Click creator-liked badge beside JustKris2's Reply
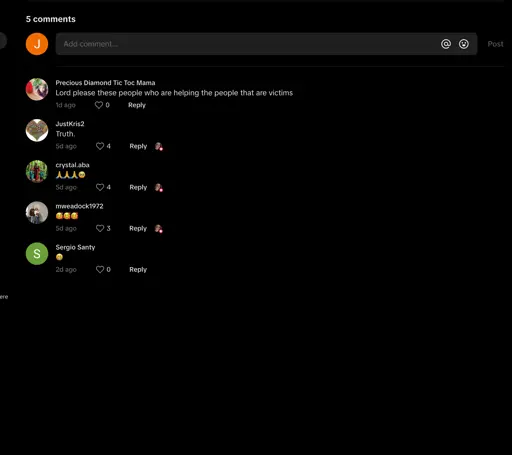 point(159,146)
